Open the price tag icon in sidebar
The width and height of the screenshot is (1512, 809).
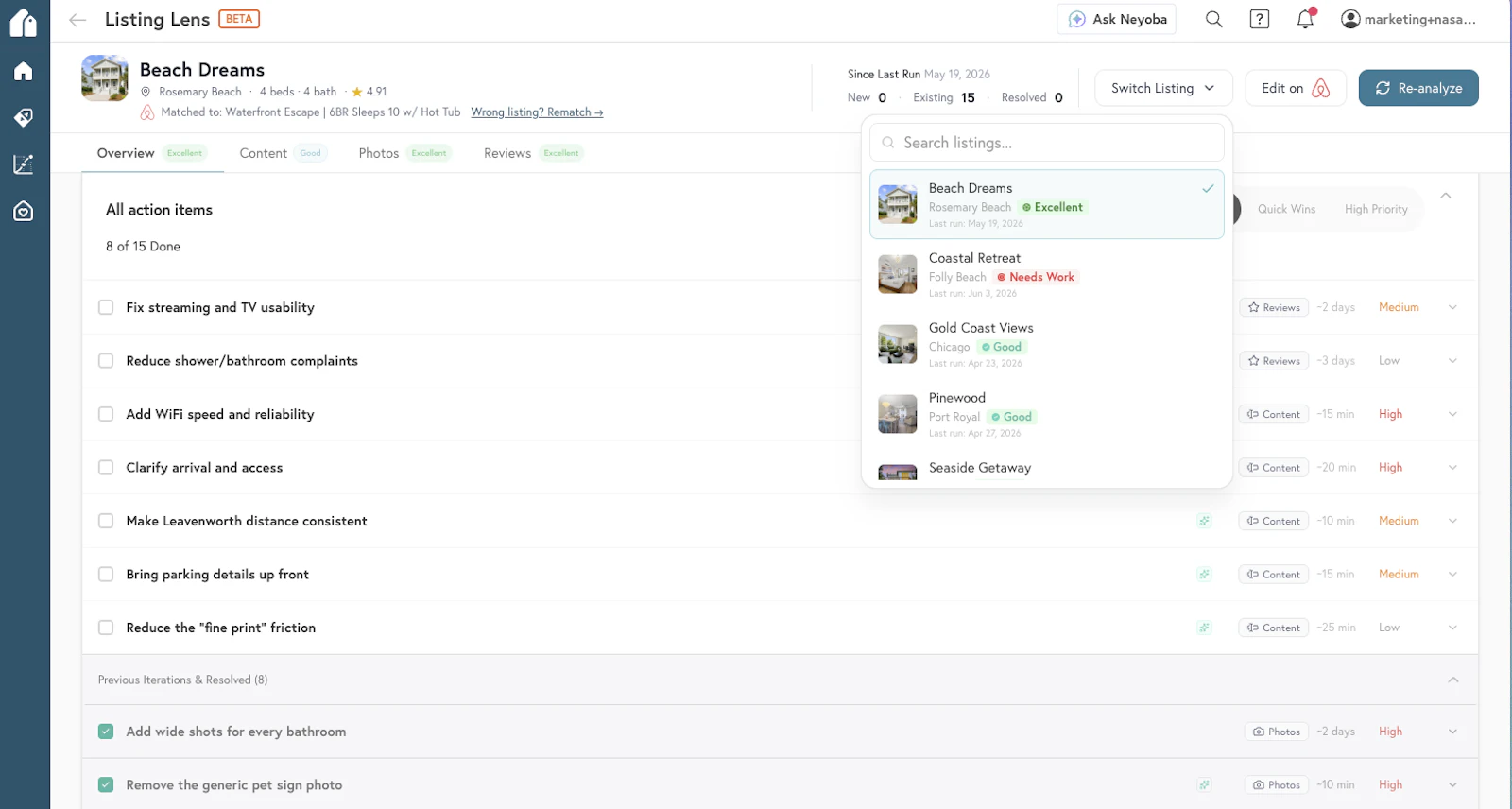click(x=24, y=118)
